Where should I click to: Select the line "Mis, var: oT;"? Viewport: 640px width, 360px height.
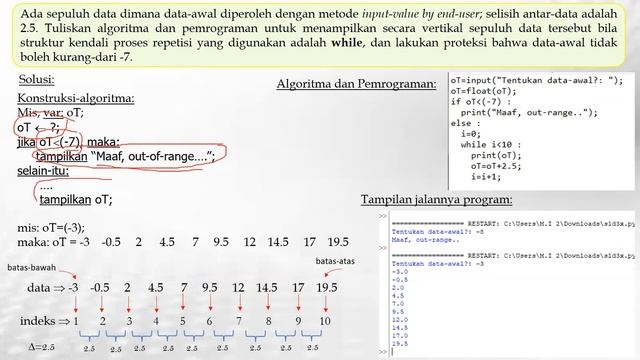click(50, 112)
